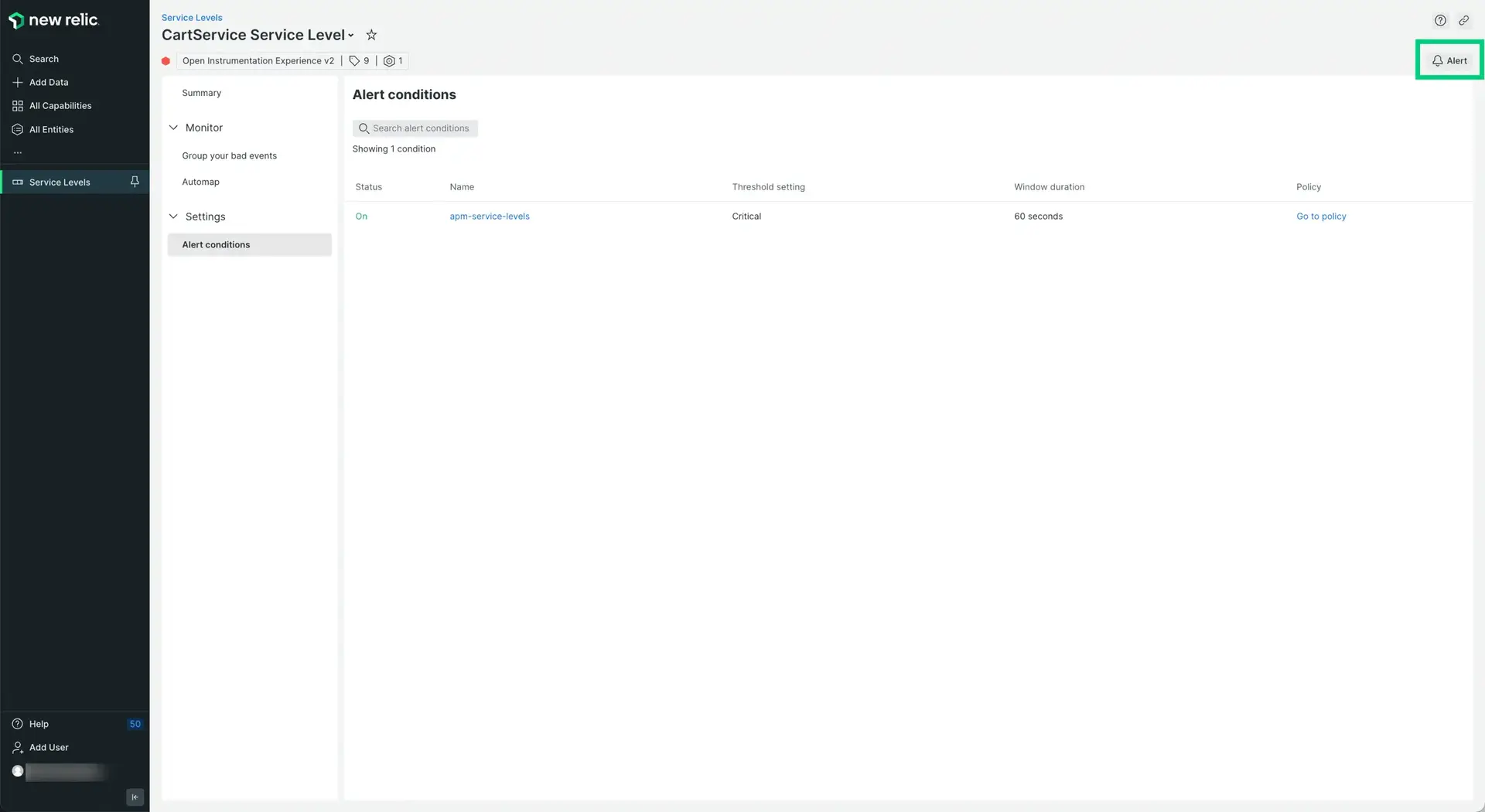1485x812 pixels.
Task: Click the tags icon showing 9
Action: pyautogui.click(x=359, y=61)
